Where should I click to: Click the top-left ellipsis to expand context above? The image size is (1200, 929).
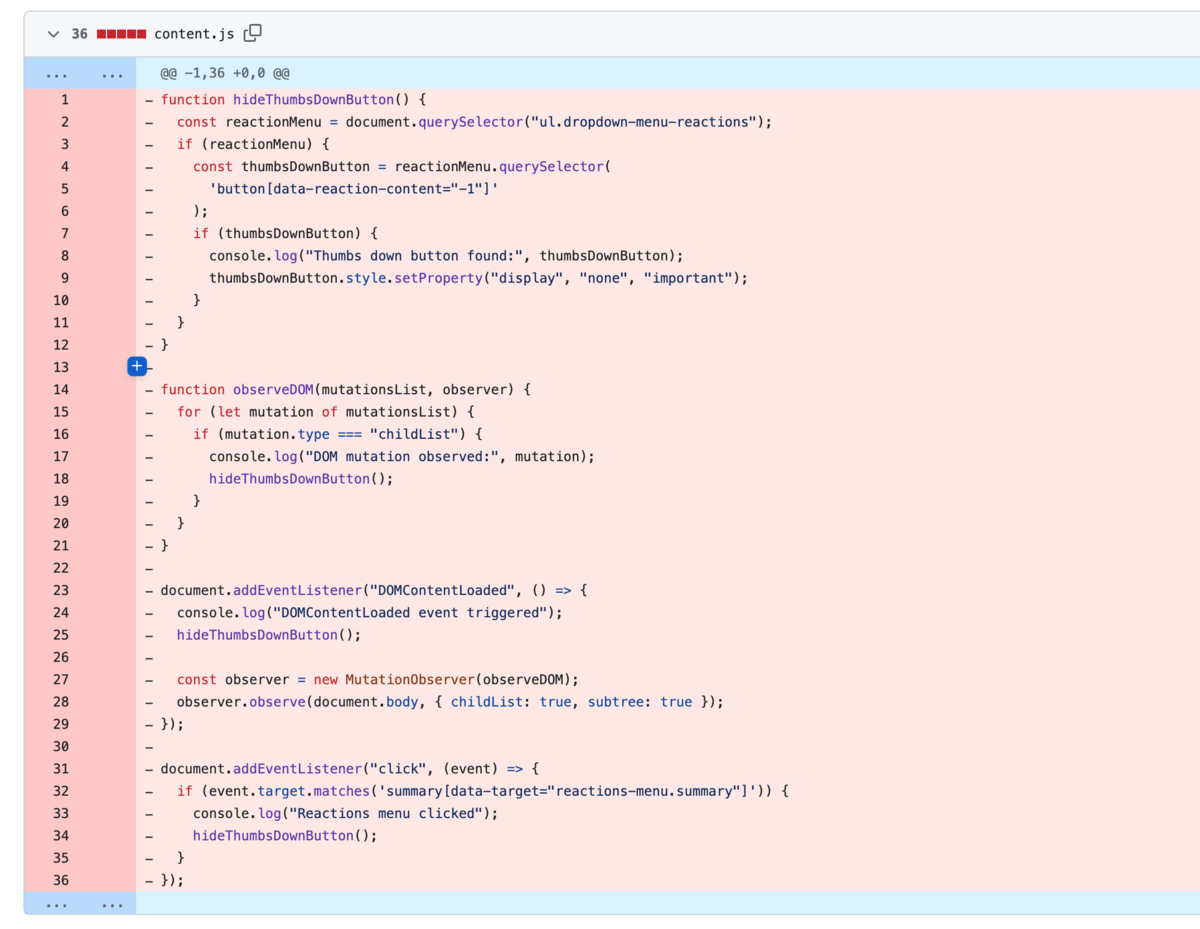tap(56, 72)
